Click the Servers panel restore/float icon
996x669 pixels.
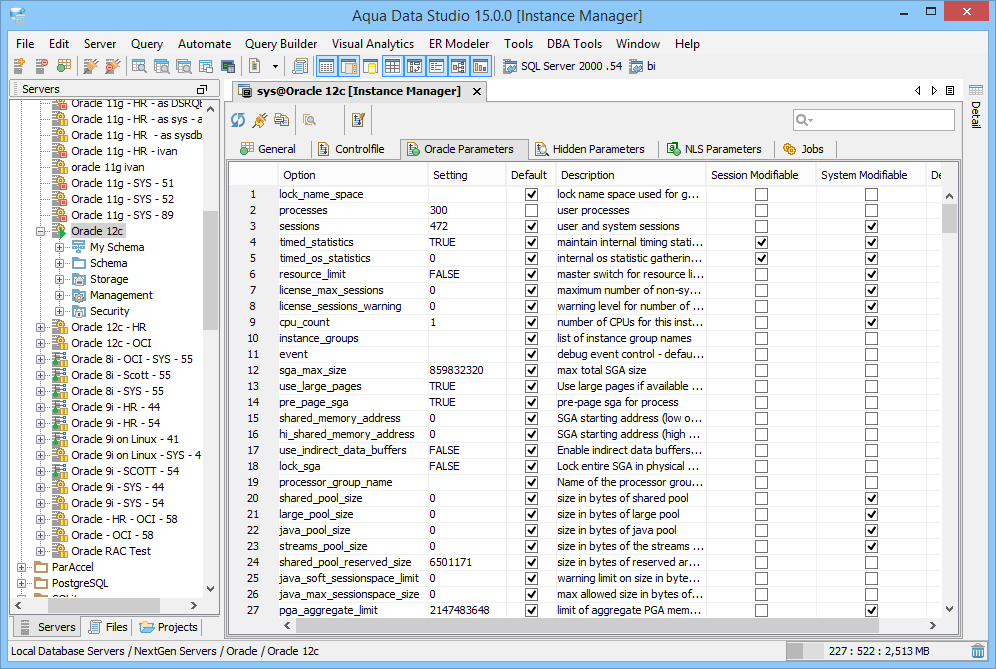[202, 89]
